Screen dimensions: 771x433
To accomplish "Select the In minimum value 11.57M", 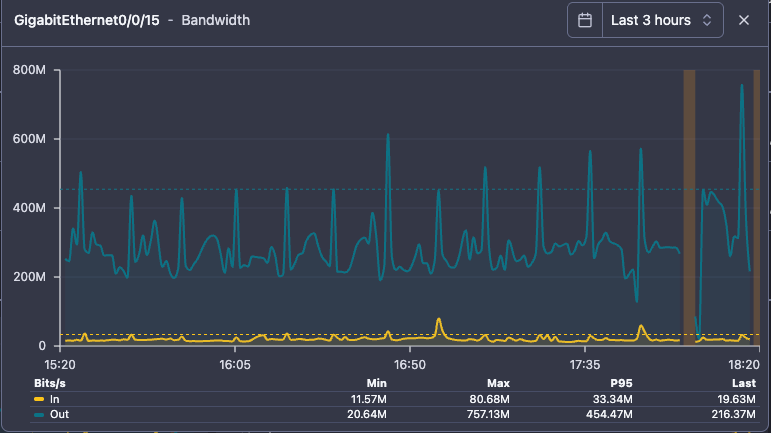I will click(368, 399).
